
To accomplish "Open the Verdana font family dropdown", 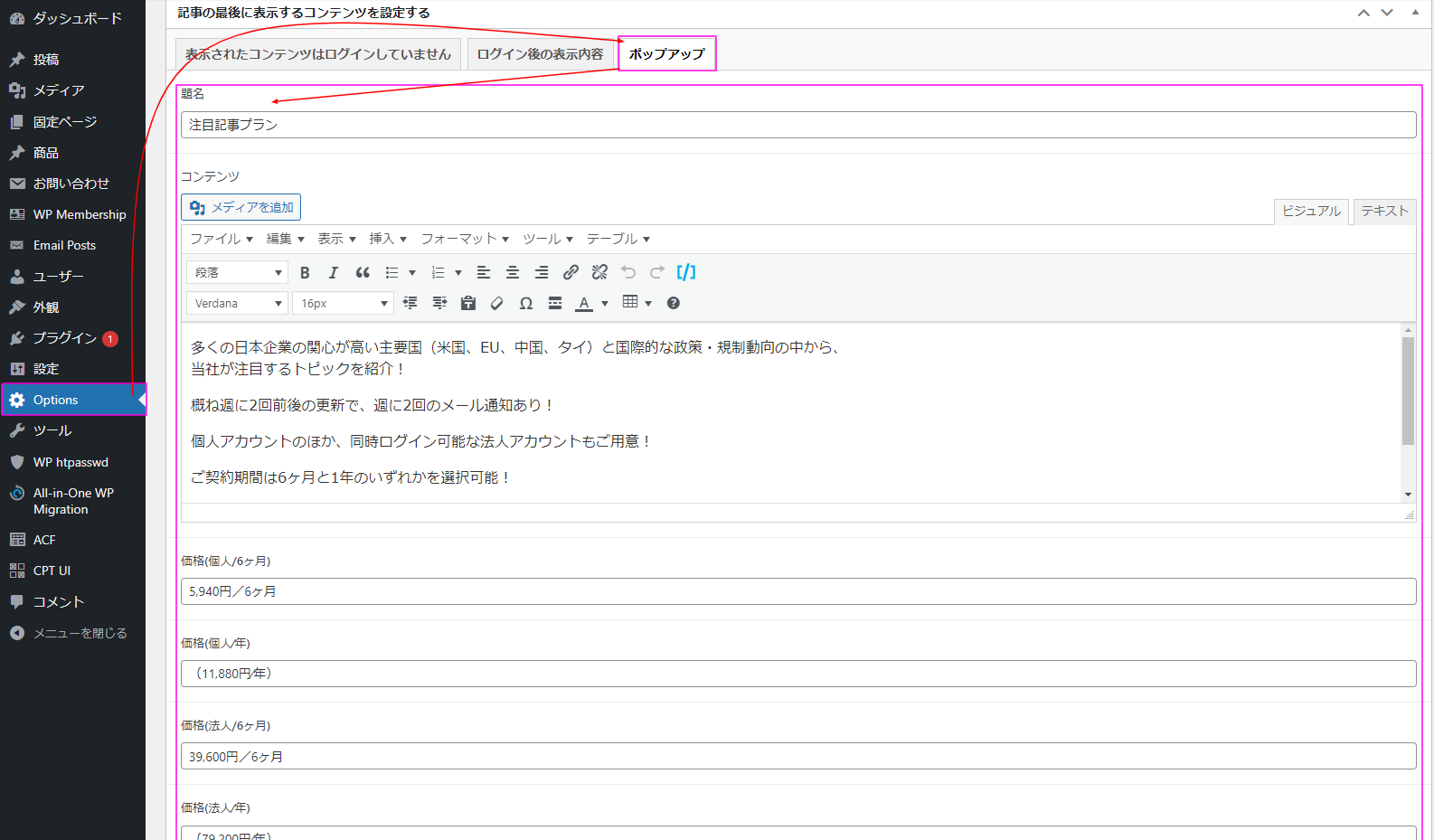I will (238, 303).
